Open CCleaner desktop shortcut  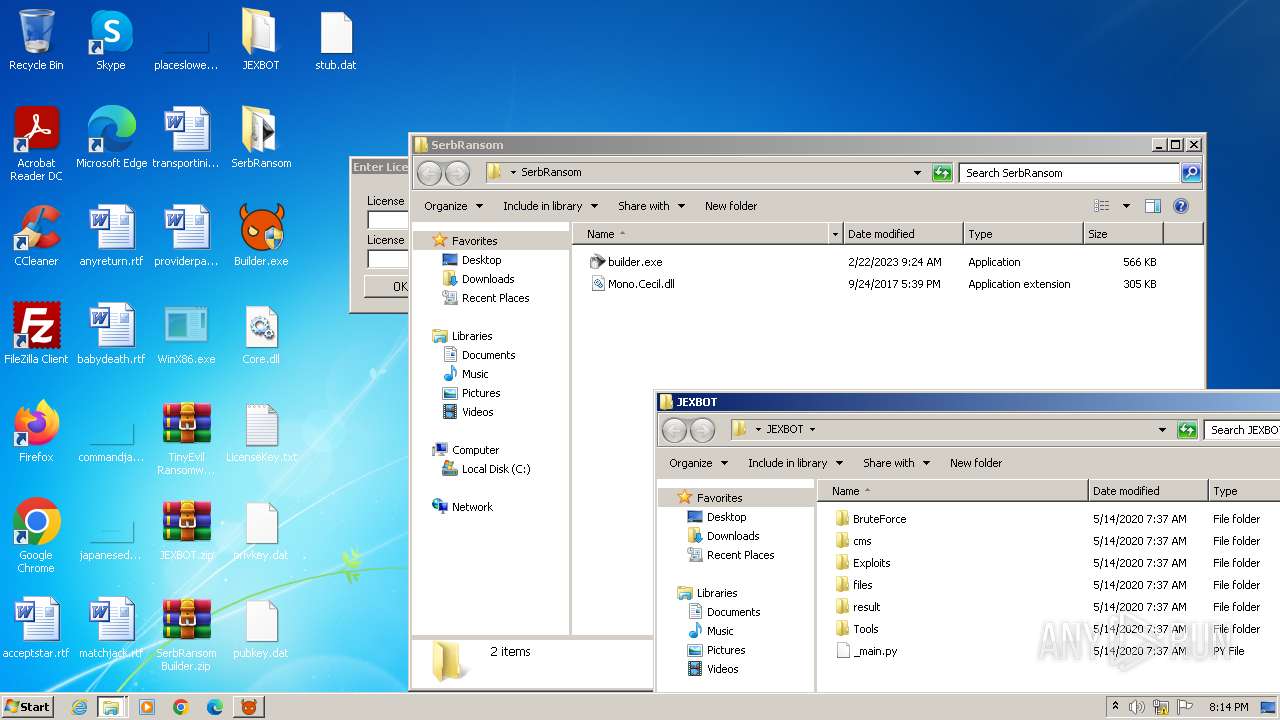(36, 236)
